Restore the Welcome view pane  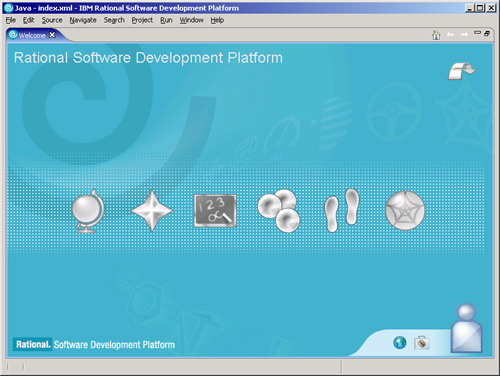coord(487,33)
